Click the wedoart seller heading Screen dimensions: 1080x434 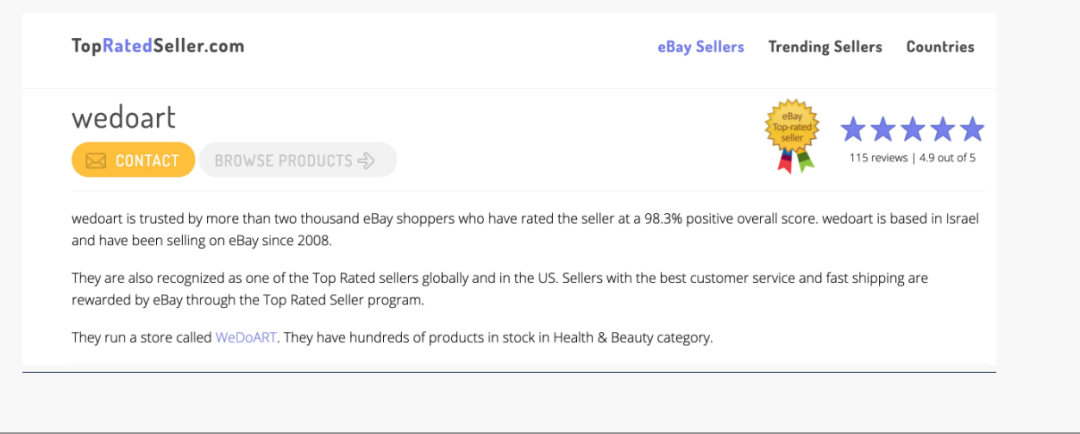pyautogui.click(x=123, y=118)
